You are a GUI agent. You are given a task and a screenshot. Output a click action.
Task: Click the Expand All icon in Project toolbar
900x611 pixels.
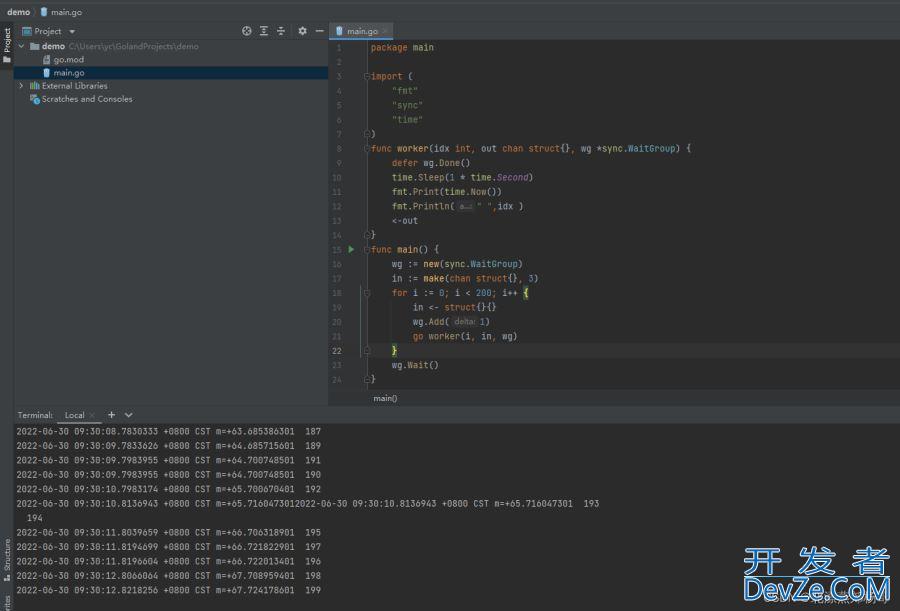pyautogui.click(x=263, y=31)
